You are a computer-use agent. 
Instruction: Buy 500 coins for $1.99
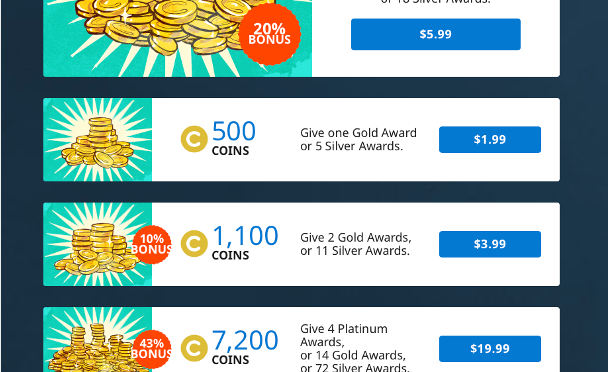pyautogui.click(x=490, y=139)
